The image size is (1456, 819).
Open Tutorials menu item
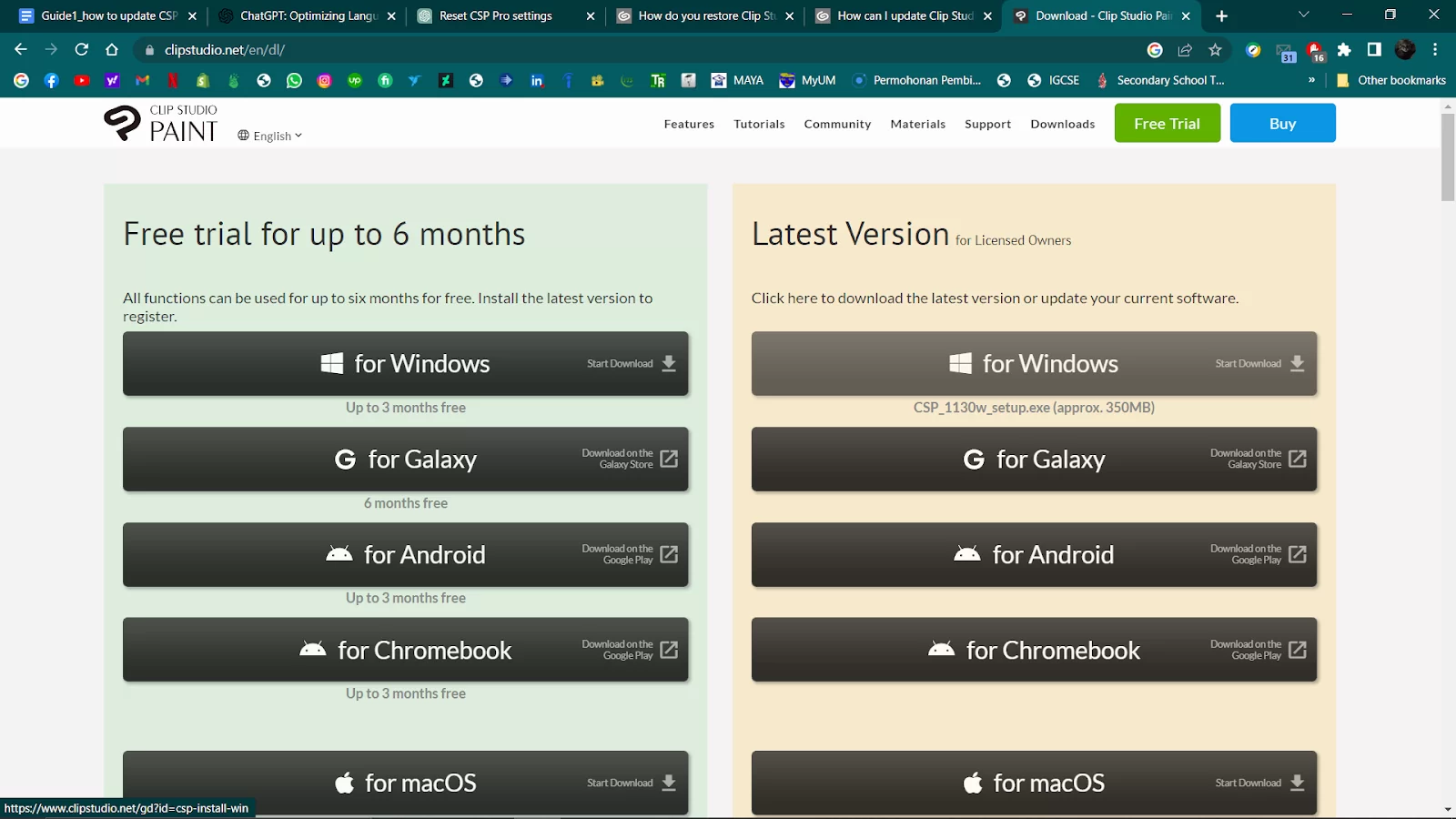click(x=759, y=124)
